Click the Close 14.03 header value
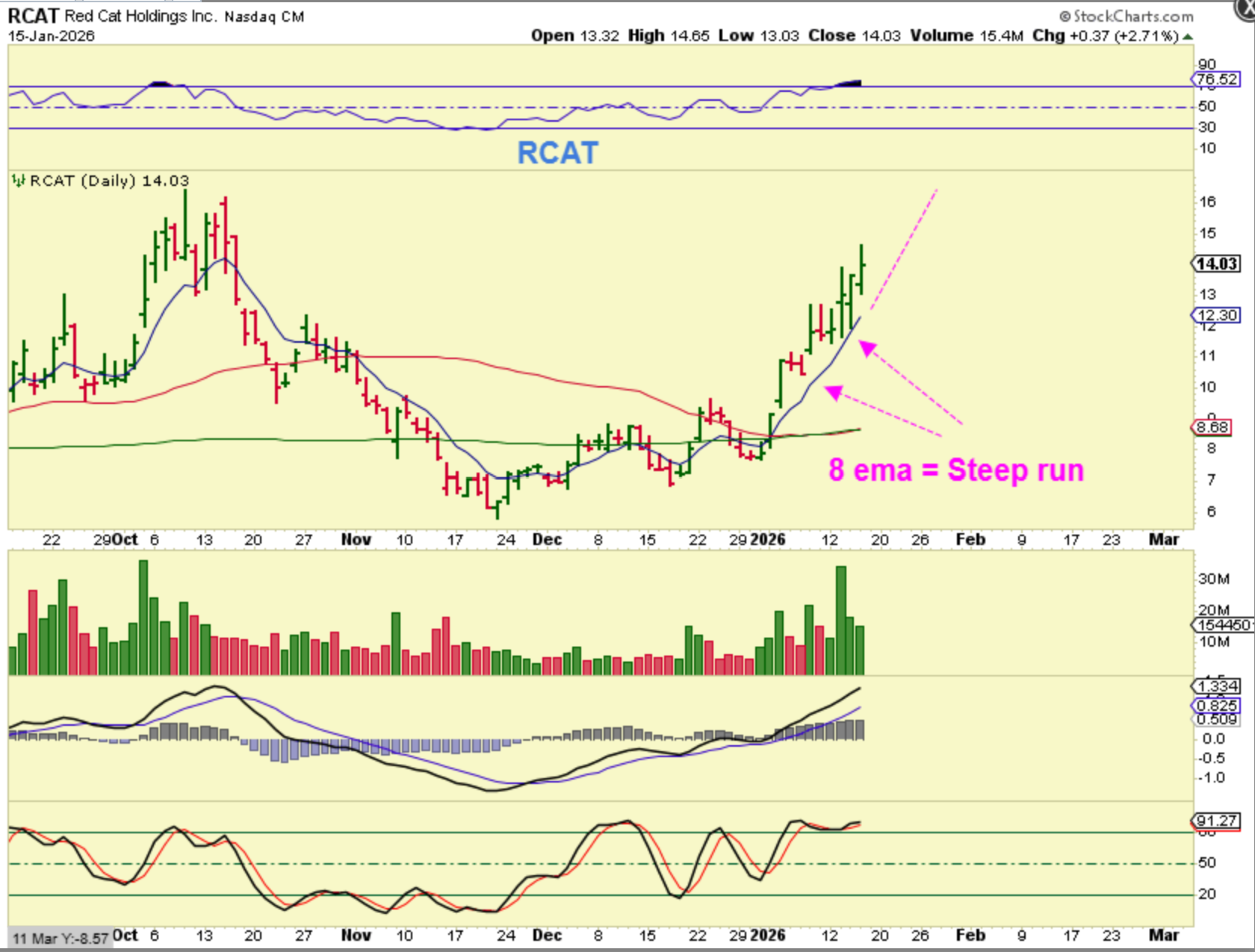Viewport: 1255px width, 952px height. coord(855,36)
